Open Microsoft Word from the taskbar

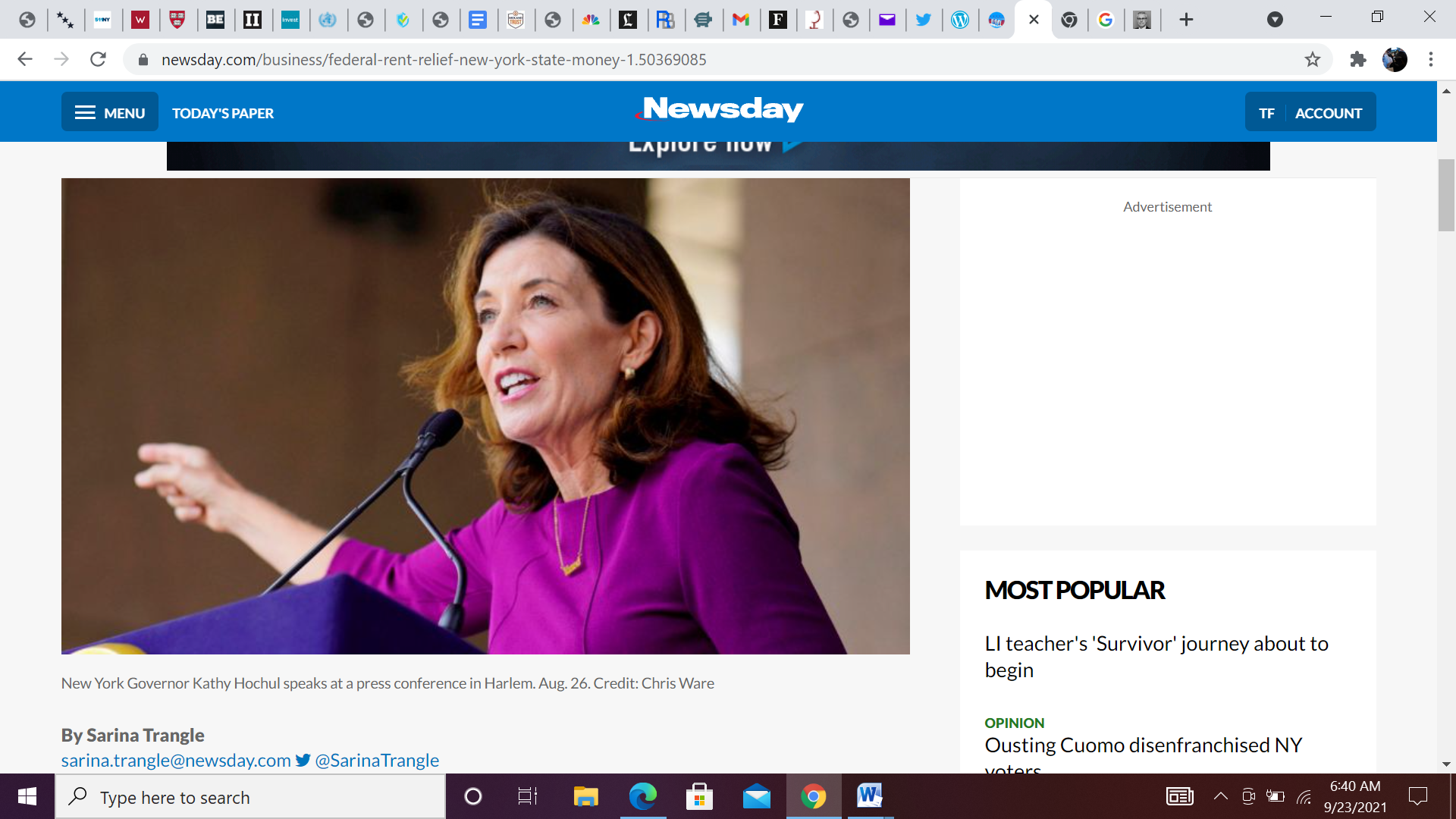tap(869, 796)
